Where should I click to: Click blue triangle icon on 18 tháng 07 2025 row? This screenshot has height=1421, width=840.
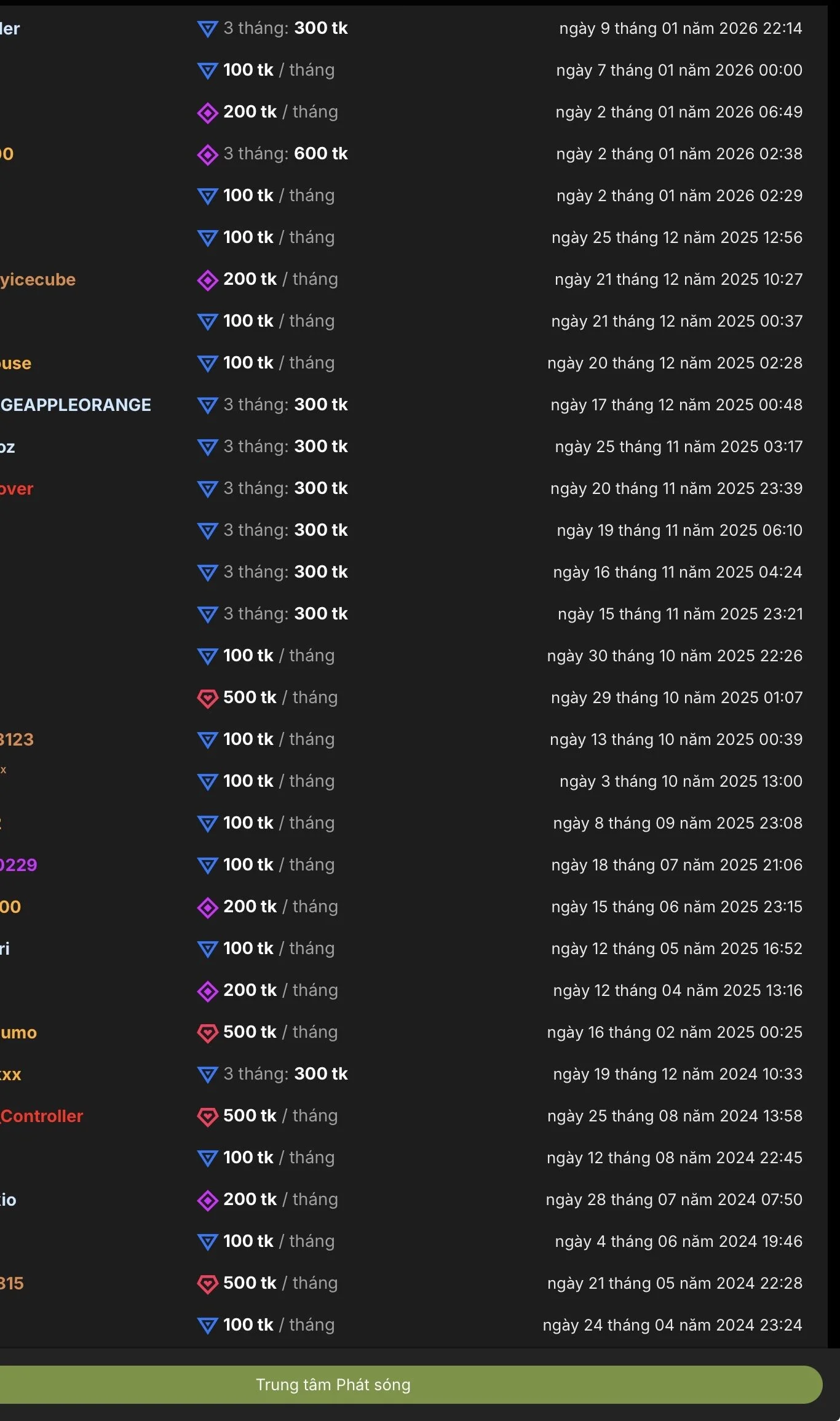(208, 866)
